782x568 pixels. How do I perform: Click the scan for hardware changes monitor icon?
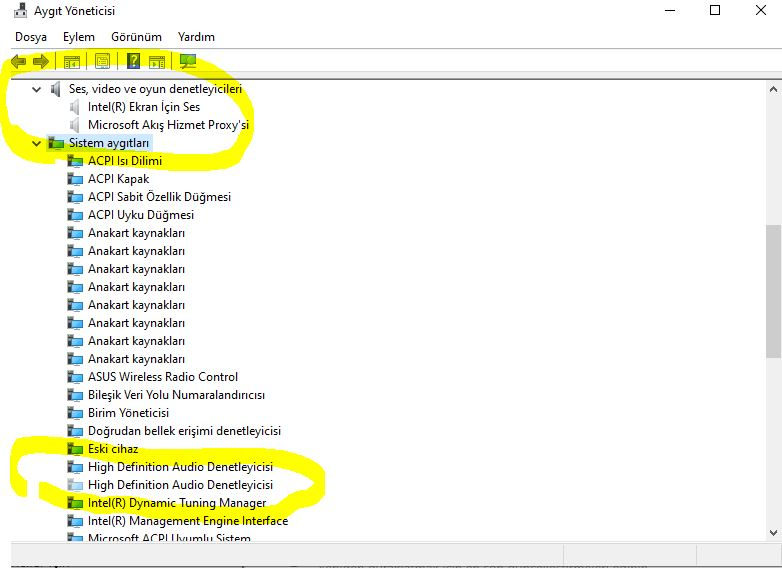(188, 61)
